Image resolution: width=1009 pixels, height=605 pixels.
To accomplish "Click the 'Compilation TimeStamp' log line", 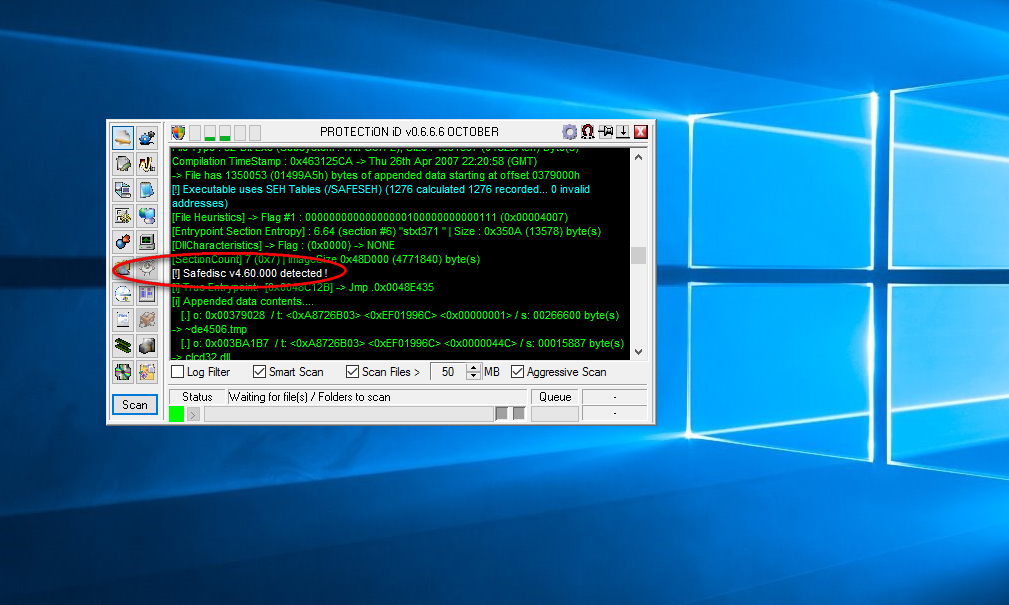I will (354, 162).
